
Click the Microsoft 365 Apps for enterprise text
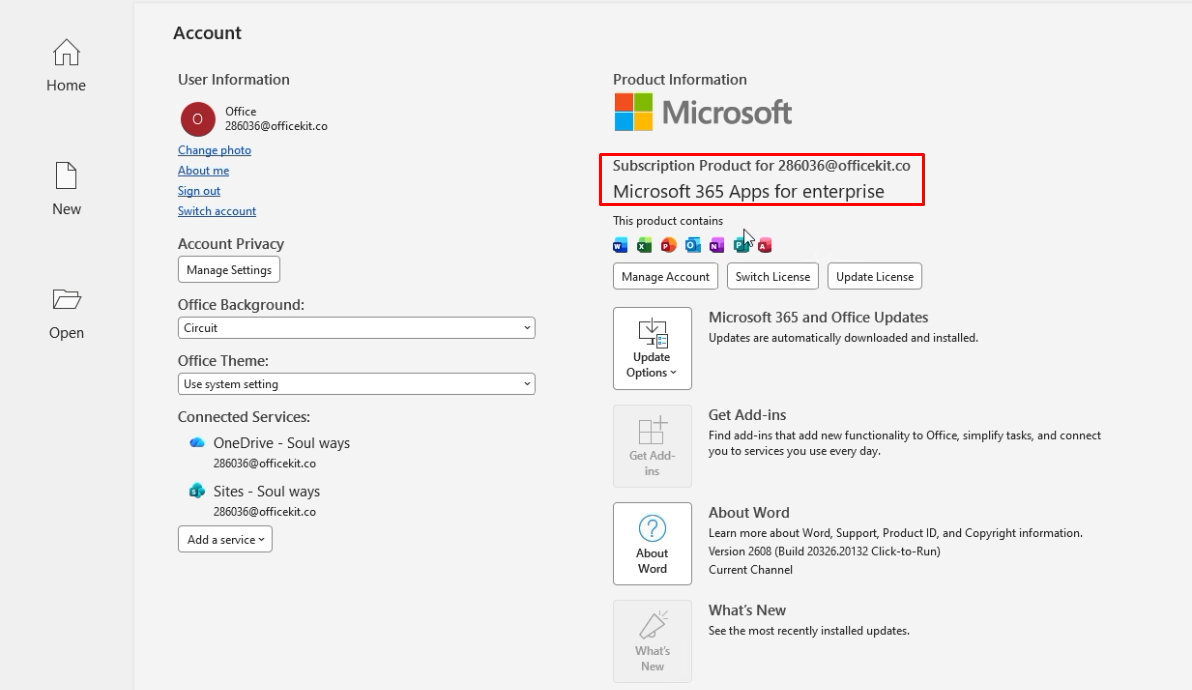click(748, 191)
